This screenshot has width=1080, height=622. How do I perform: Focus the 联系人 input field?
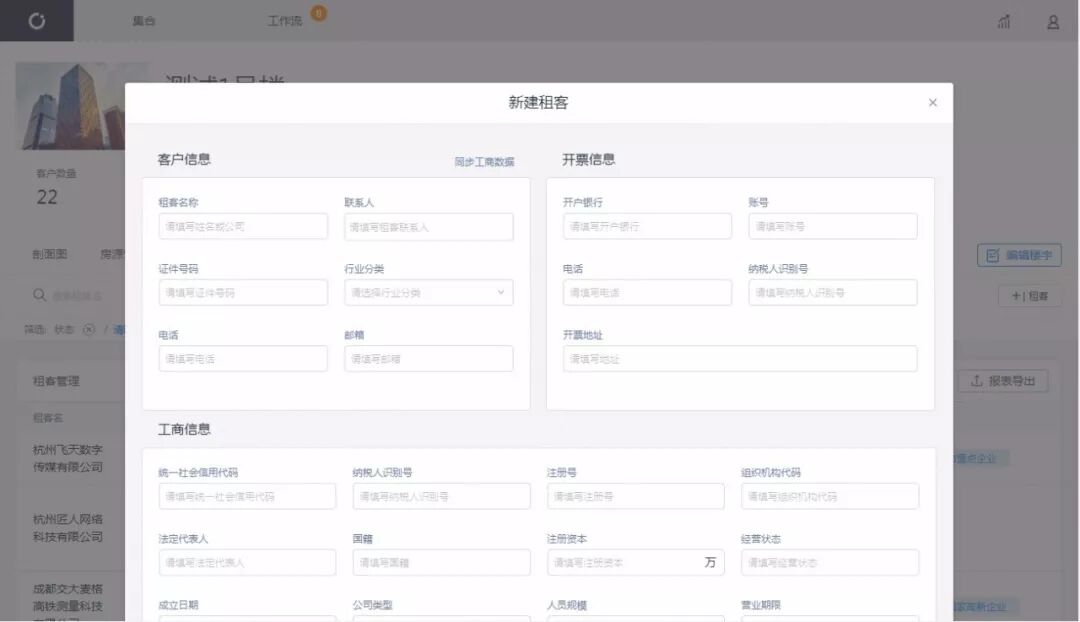point(428,227)
